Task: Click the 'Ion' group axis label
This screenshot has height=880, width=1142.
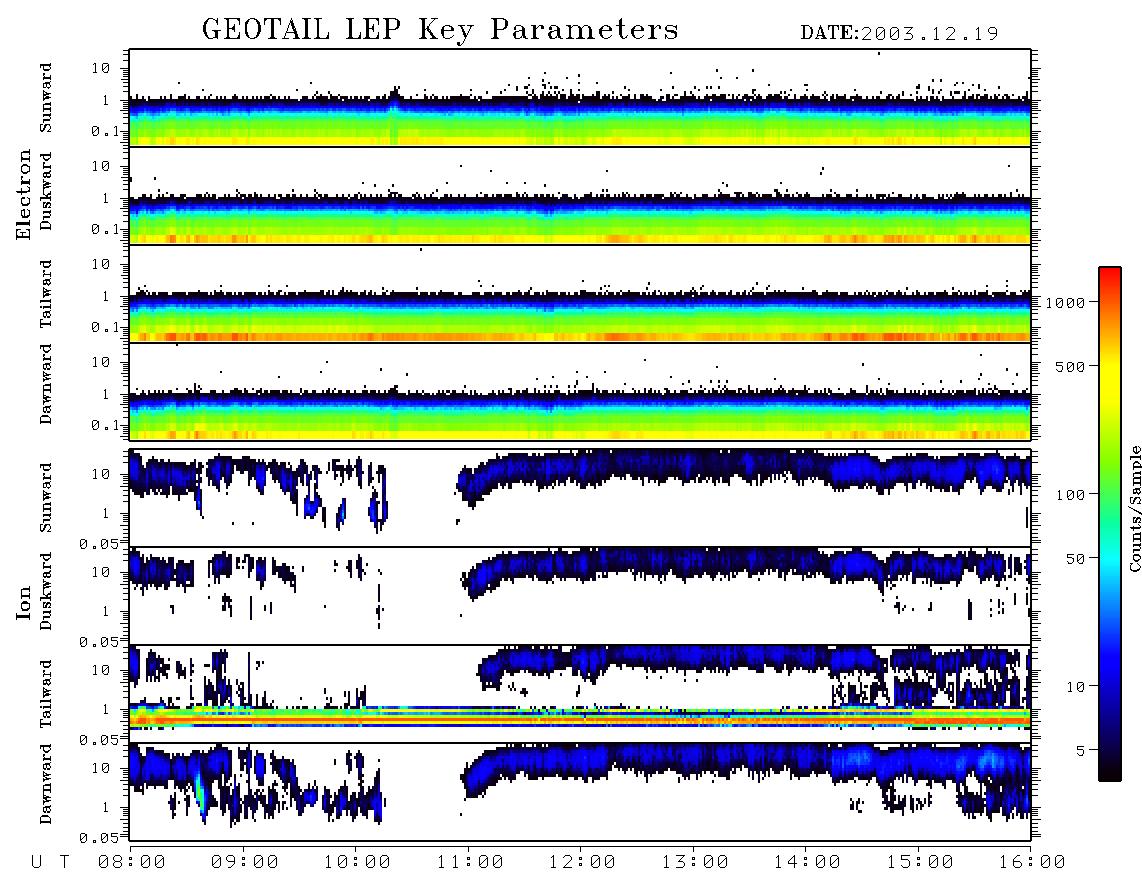Action: (24, 602)
